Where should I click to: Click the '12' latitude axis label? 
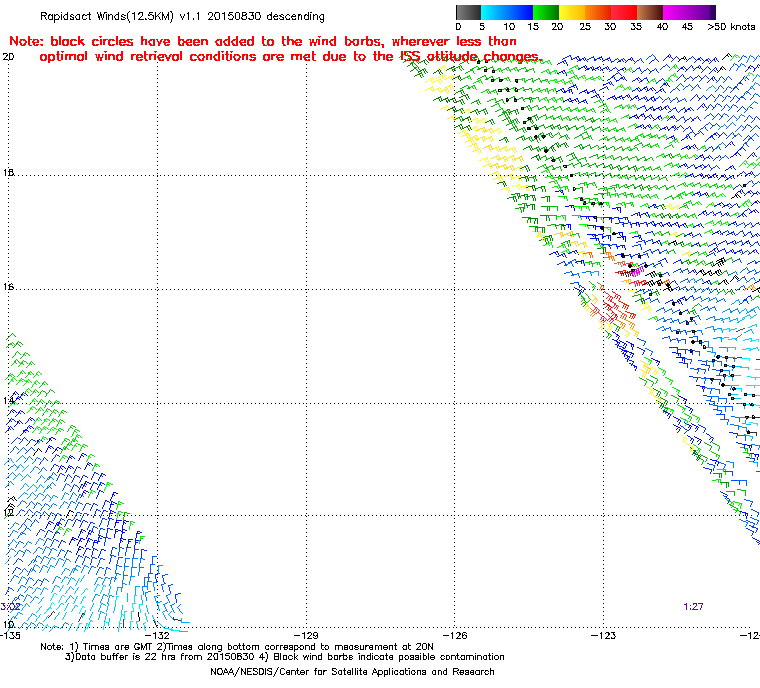8,512
